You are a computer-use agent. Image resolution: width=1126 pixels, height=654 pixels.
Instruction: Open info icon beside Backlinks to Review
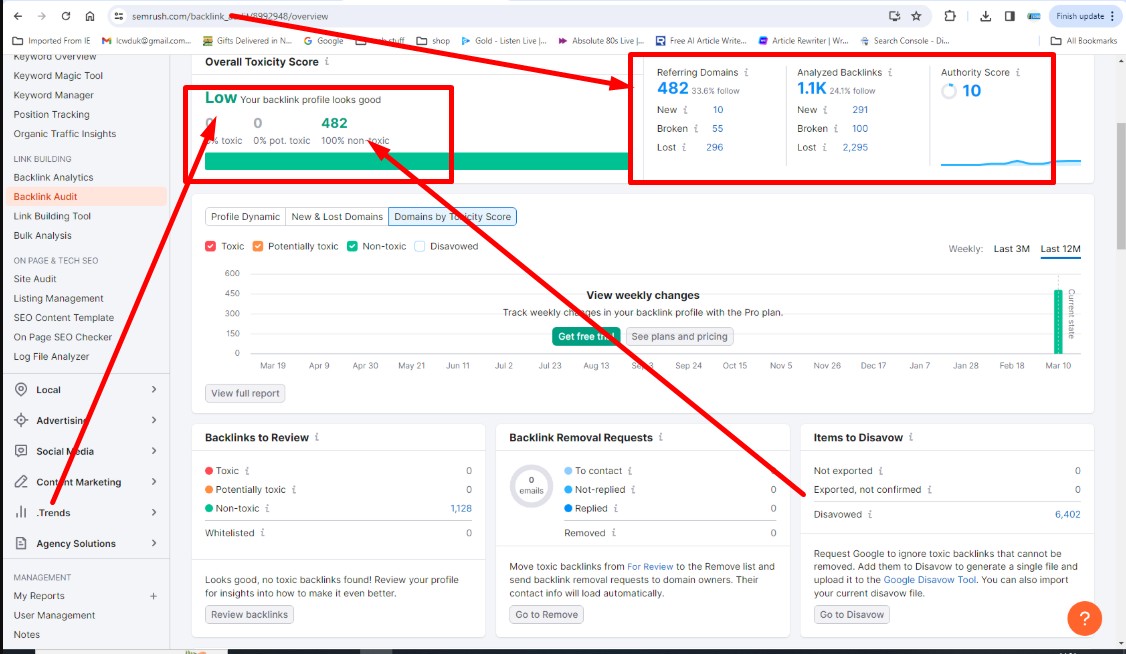(x=317, y=437)
